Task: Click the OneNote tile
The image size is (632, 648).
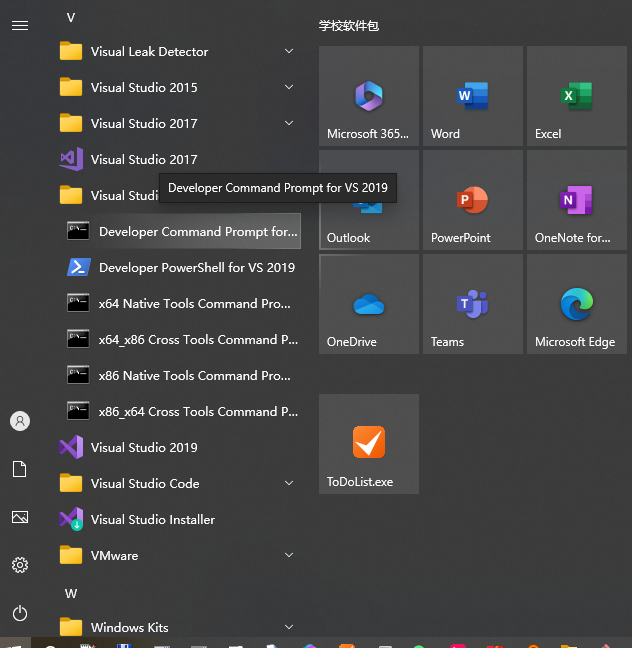Action: tap(576, 201)
